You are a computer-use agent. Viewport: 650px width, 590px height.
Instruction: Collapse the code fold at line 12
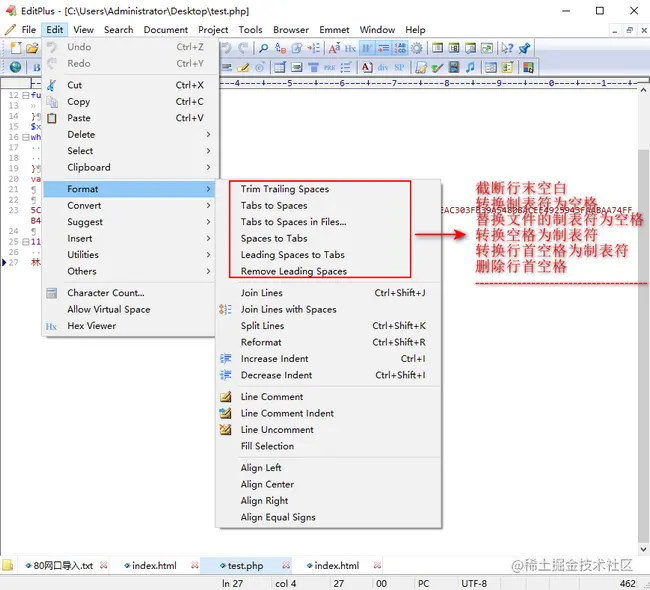pos(26,95)
